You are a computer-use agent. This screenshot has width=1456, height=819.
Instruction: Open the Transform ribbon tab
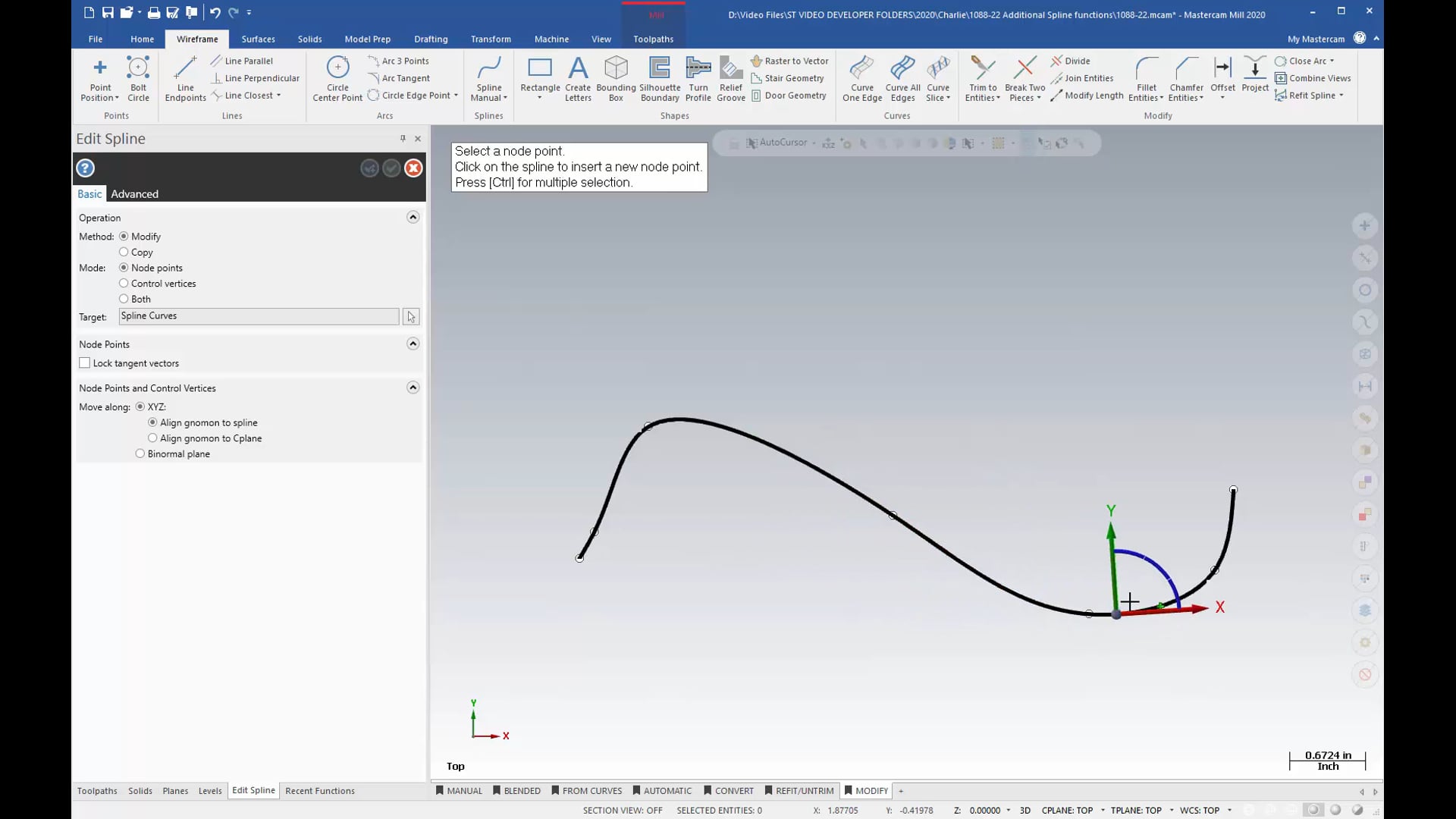(491, 39)
